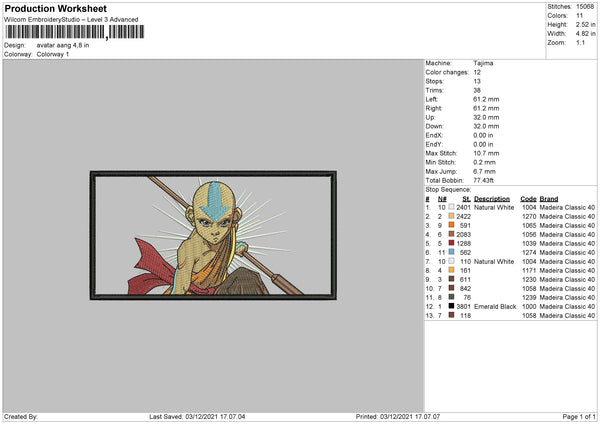
Task: Click the Color changes value 12
Action: click(x=477, y=72)
